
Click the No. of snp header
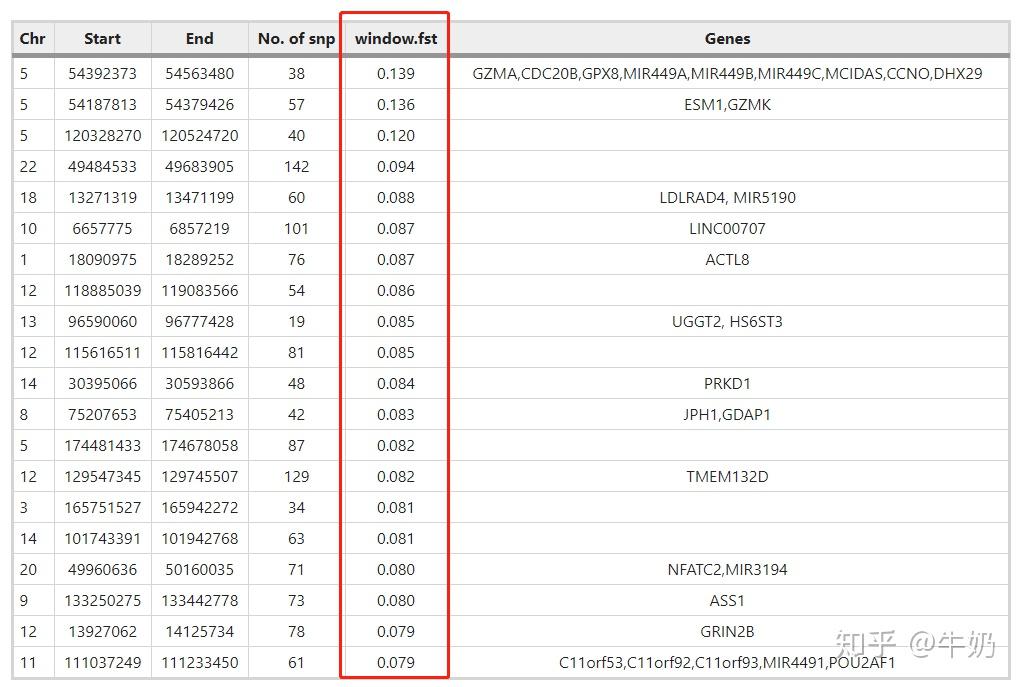(x=296, y=39)
